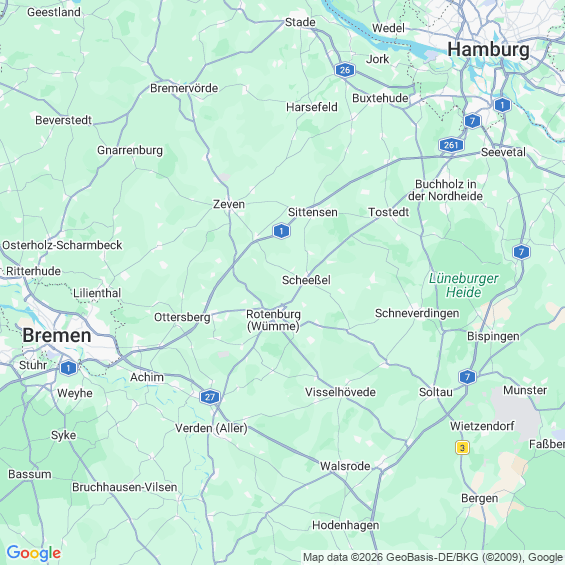This screenshot has width=565, height=565.
Task: Select the Bremen city label
Action: [x=57, y=335]
